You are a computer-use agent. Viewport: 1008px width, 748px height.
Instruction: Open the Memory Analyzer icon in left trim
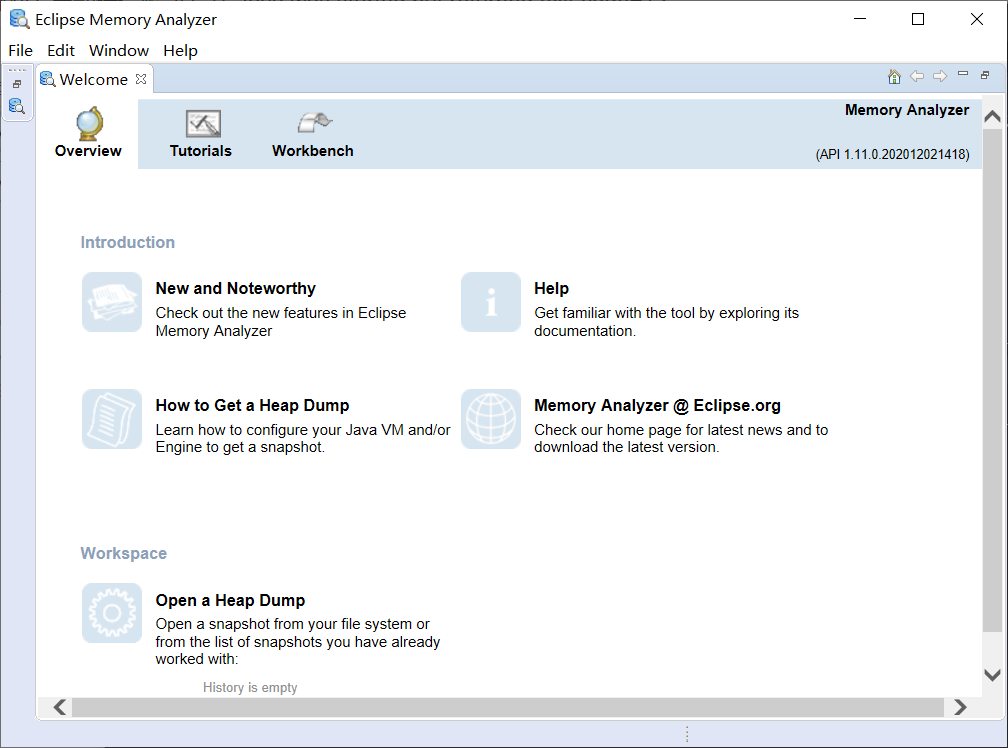(x=17, y=106)
